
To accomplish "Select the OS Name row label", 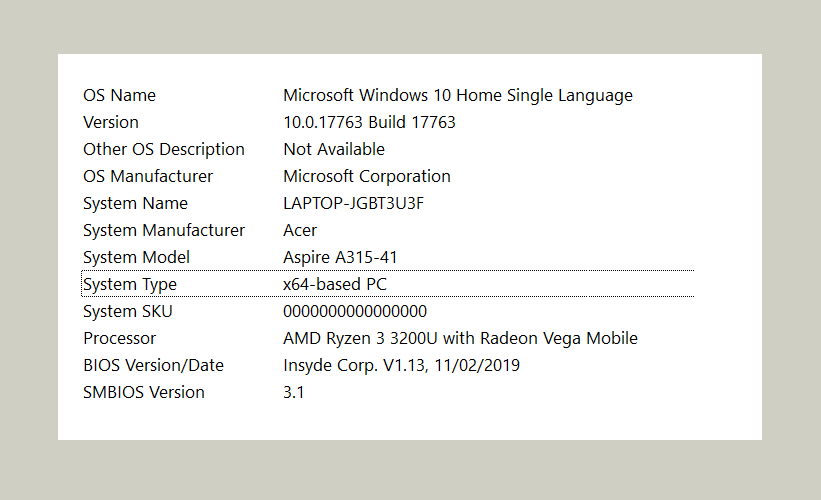I will [x=119, y=95].
